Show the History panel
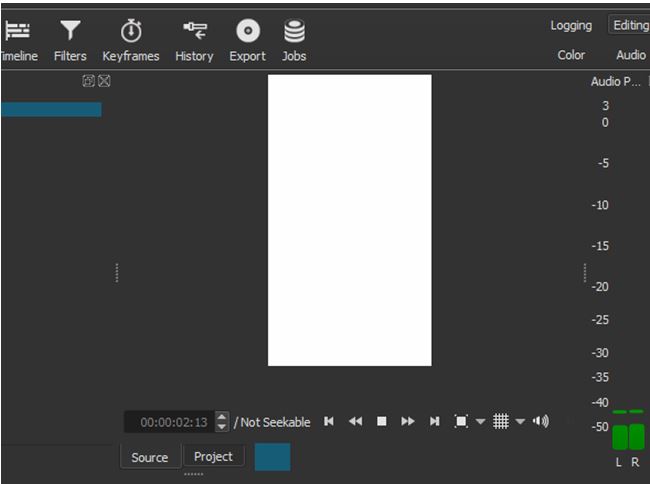Screen dimensions: 650x484 [194, 41]
